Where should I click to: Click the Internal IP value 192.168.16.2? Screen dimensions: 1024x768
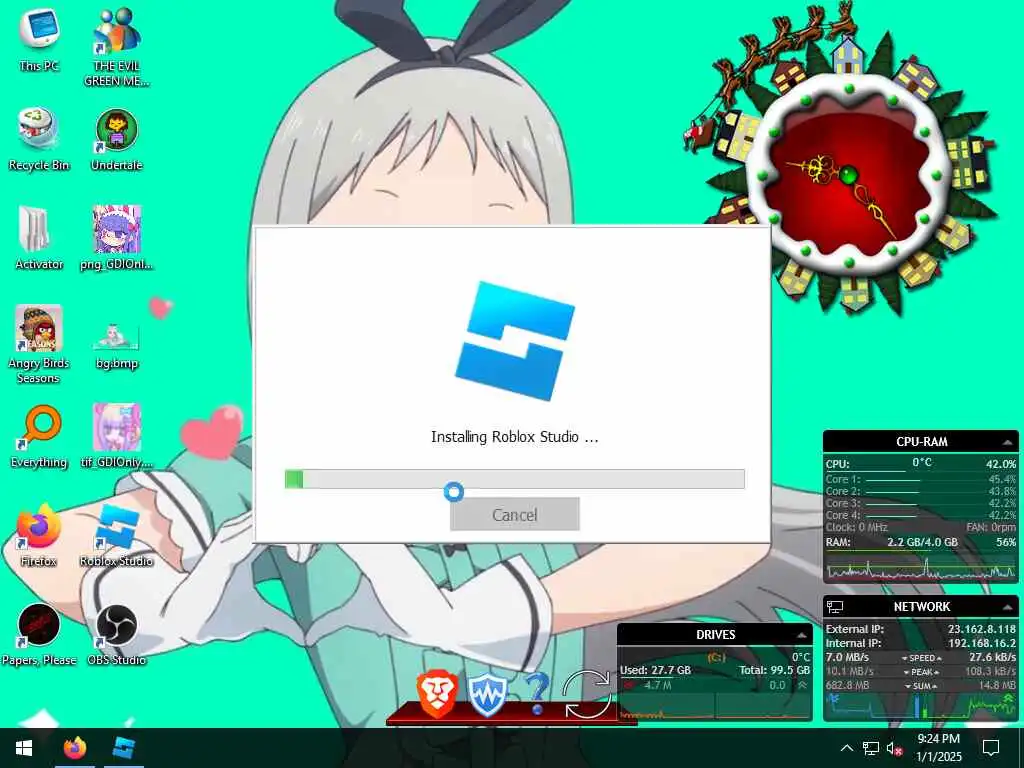pos(982,643)
